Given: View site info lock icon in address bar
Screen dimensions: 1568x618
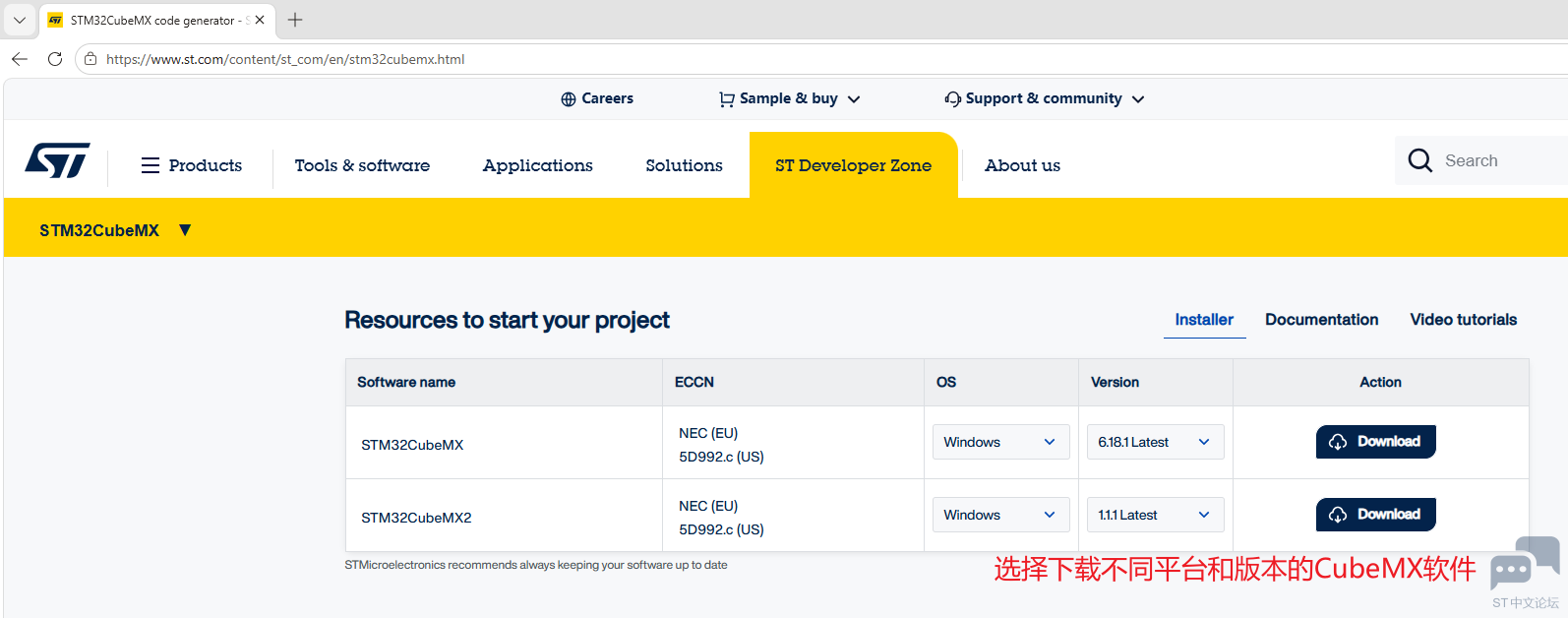Looking at the screenshot, I should pyautogui.click(x=90, y=59).
